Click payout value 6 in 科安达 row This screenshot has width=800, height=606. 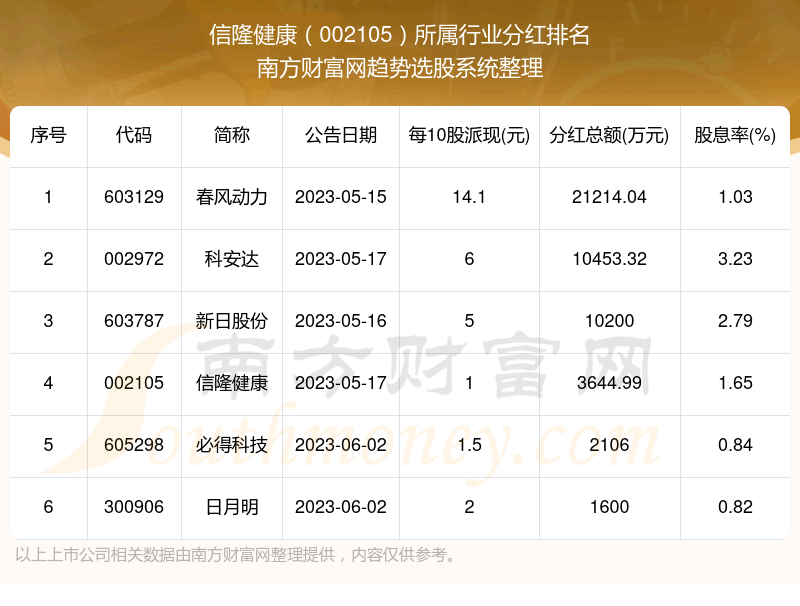pos(469,259)
